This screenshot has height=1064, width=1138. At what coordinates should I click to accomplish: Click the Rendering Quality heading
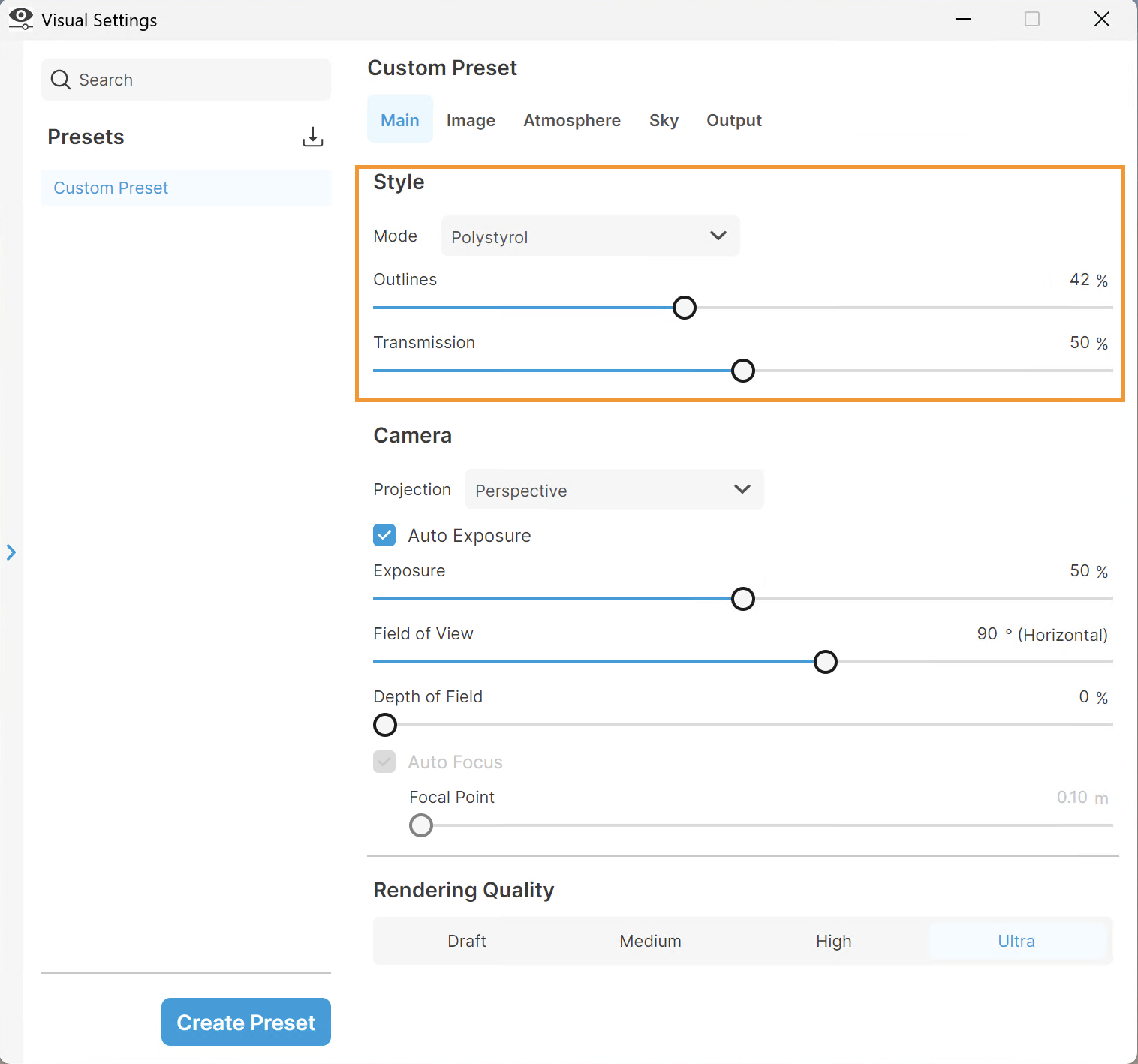pos(463,890)
